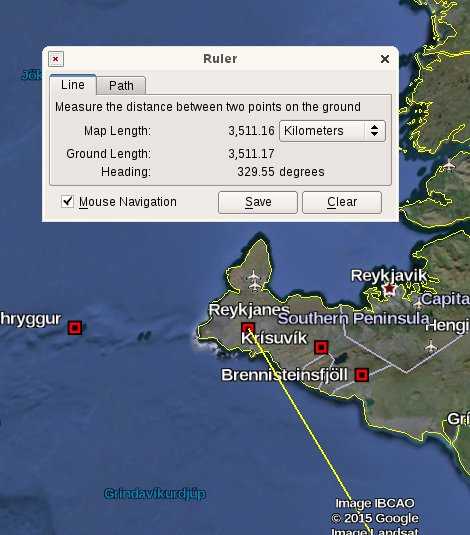This screenshot has height=535, width=470.
Task: Switch to the Path tab
Action: click(121, 85)
